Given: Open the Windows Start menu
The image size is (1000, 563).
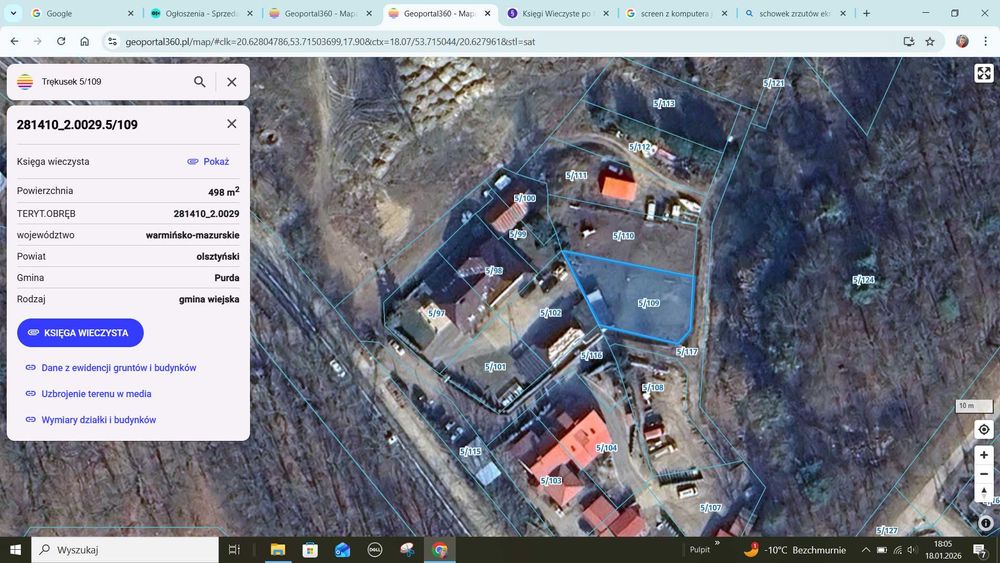Looking at the screenshot, I should 15,550.
